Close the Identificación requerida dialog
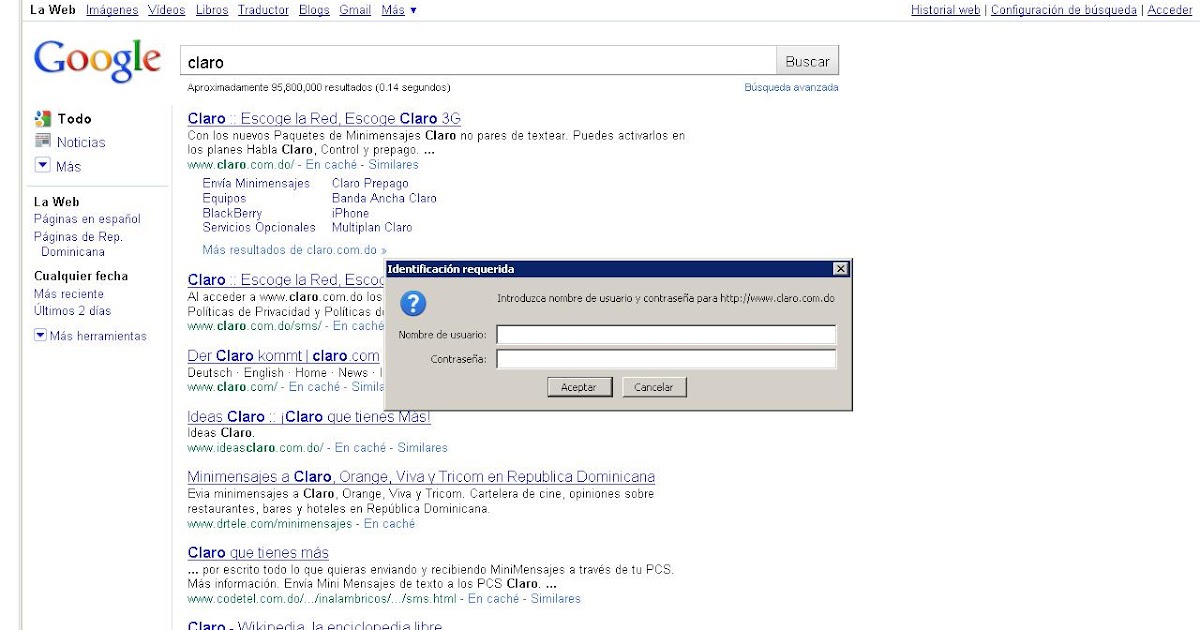This screenshot has height=630, width=1200. (840, 269)
